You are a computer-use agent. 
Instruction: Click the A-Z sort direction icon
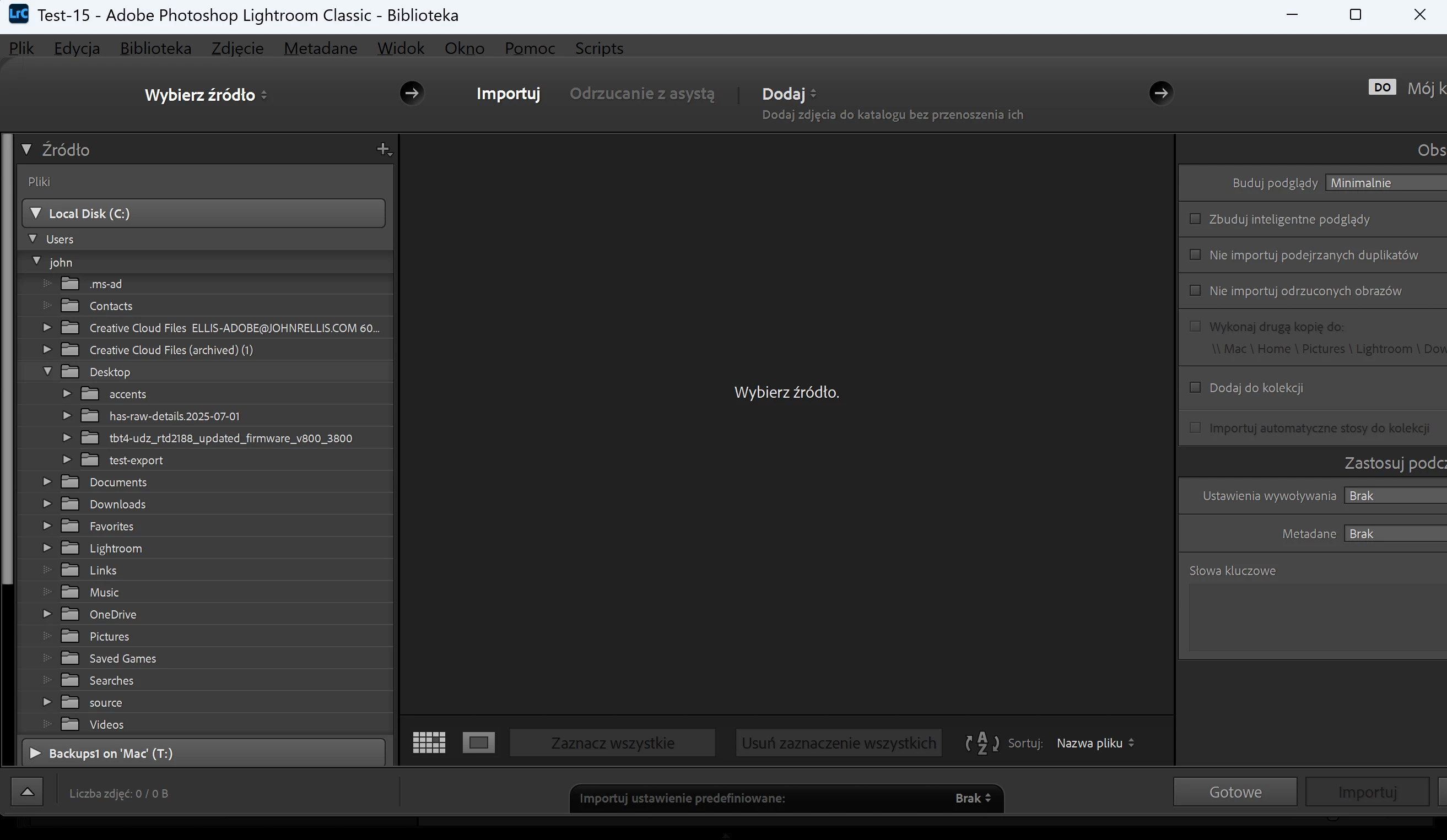982,743
